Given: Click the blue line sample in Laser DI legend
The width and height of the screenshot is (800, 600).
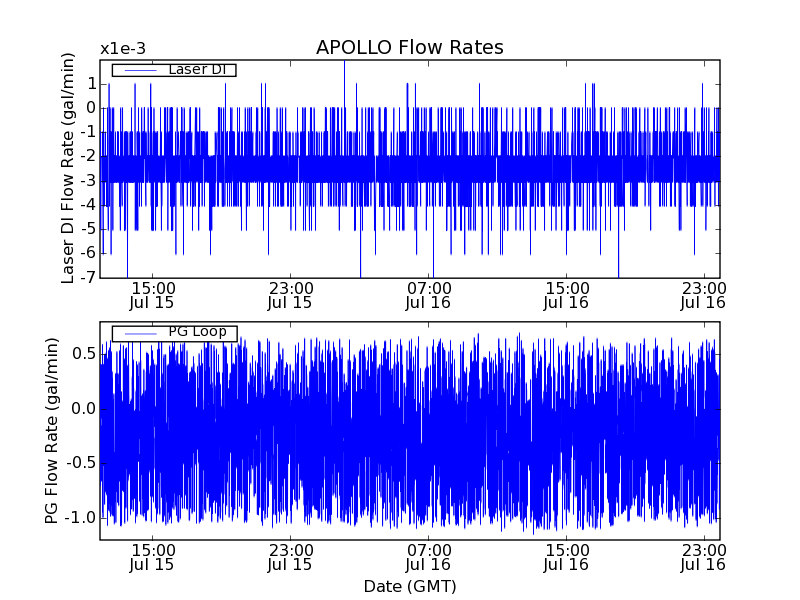Looking at the screenshot, I should [x=139, y=70].
